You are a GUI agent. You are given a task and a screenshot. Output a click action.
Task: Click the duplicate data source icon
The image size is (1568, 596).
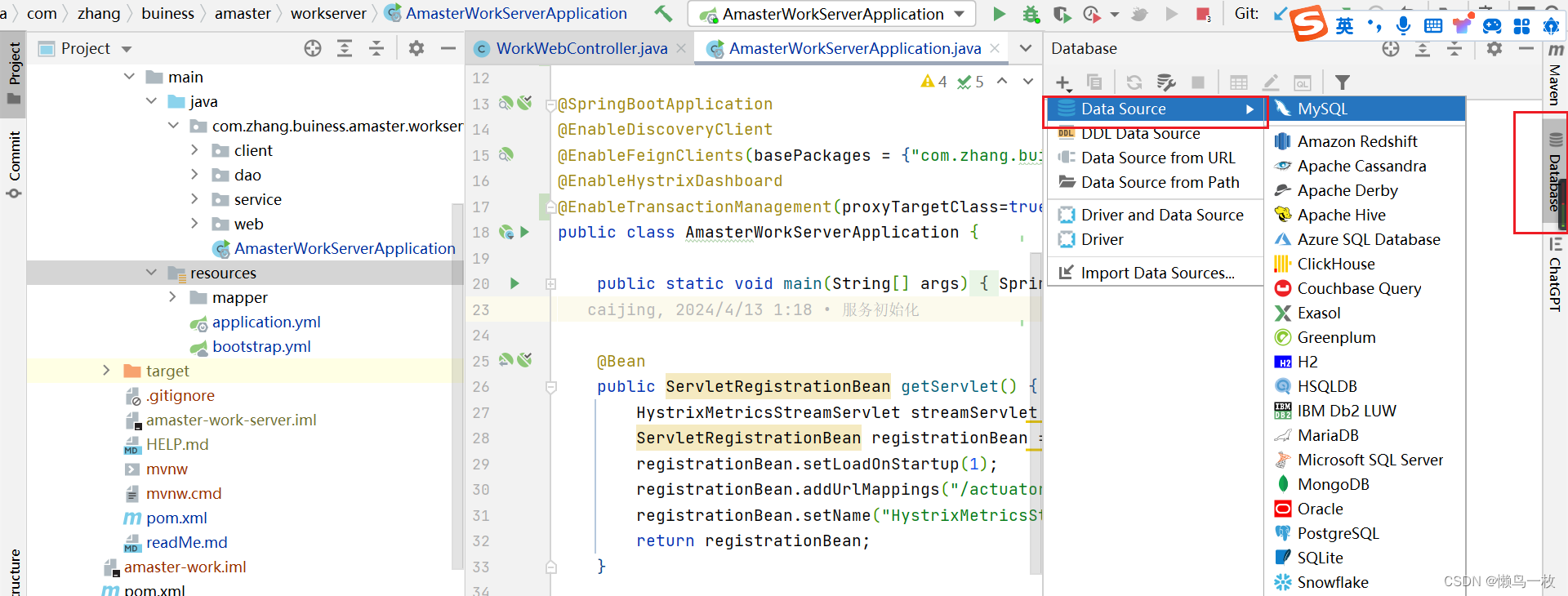[x=1094, y=82]
